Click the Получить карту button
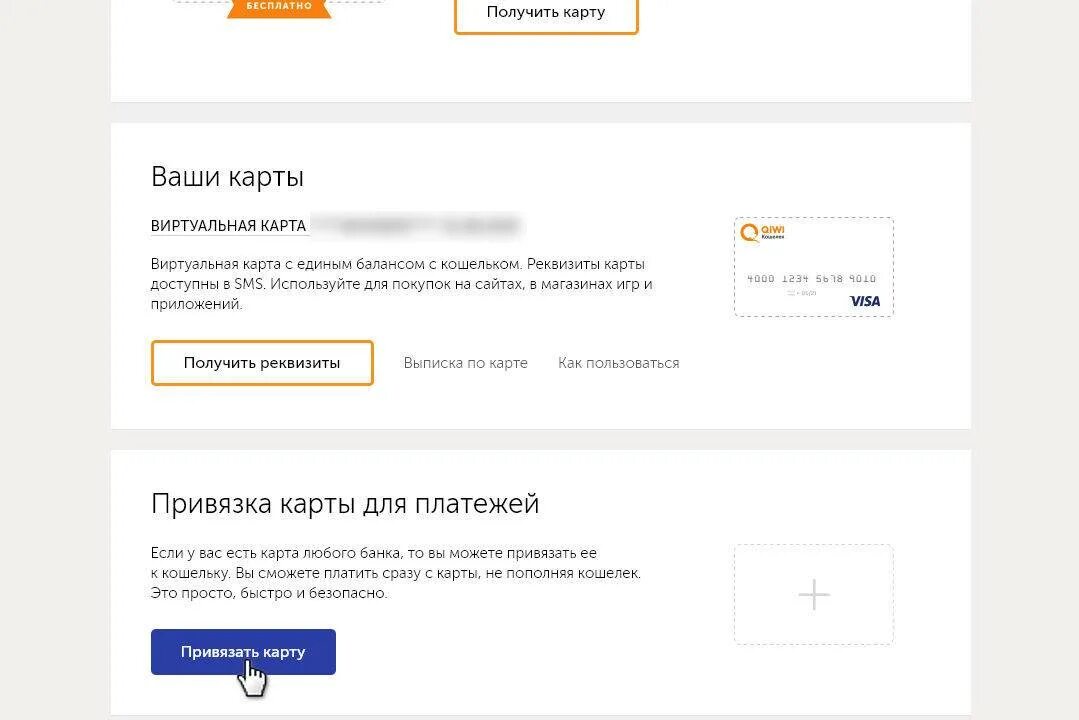Image resolution: width=1079 pixels, height=720 pixels. tap(546, 13)
